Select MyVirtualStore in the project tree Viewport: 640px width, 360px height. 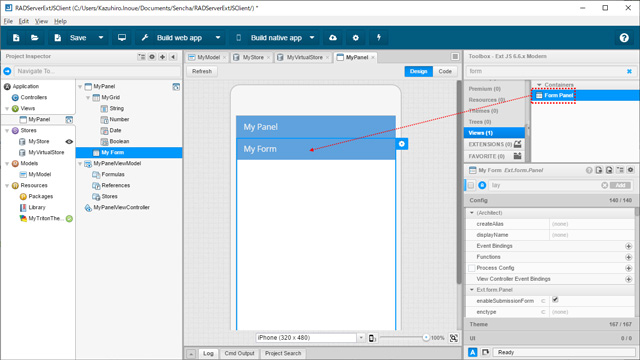(x=46, y=153)
